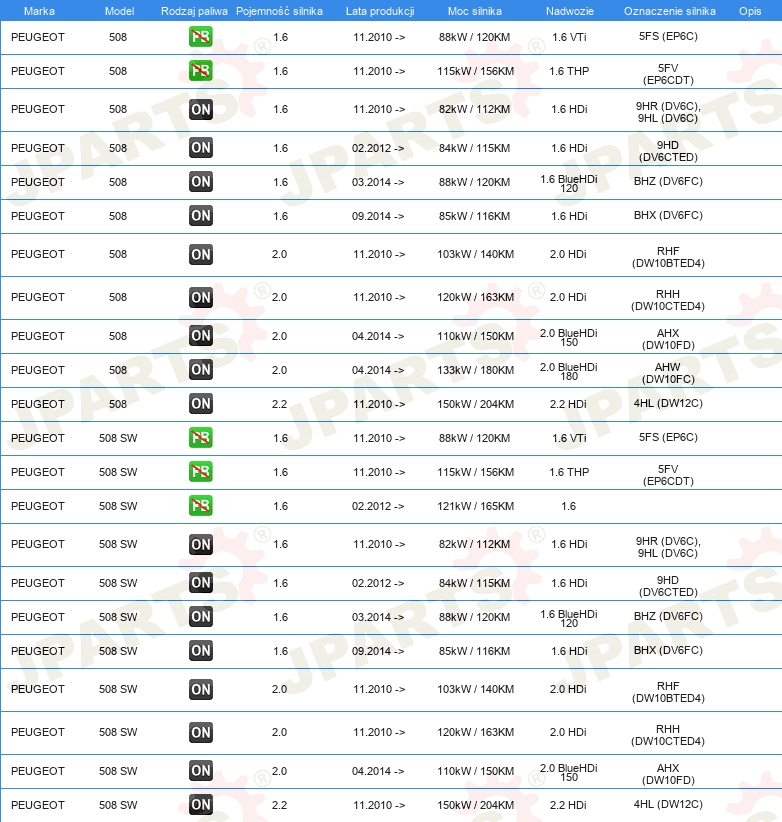Click the petrol icon in the 508 SW 1.6 VTi row
Screen dimensions: 782x822
pyautogui.click(x=201, y=438)
